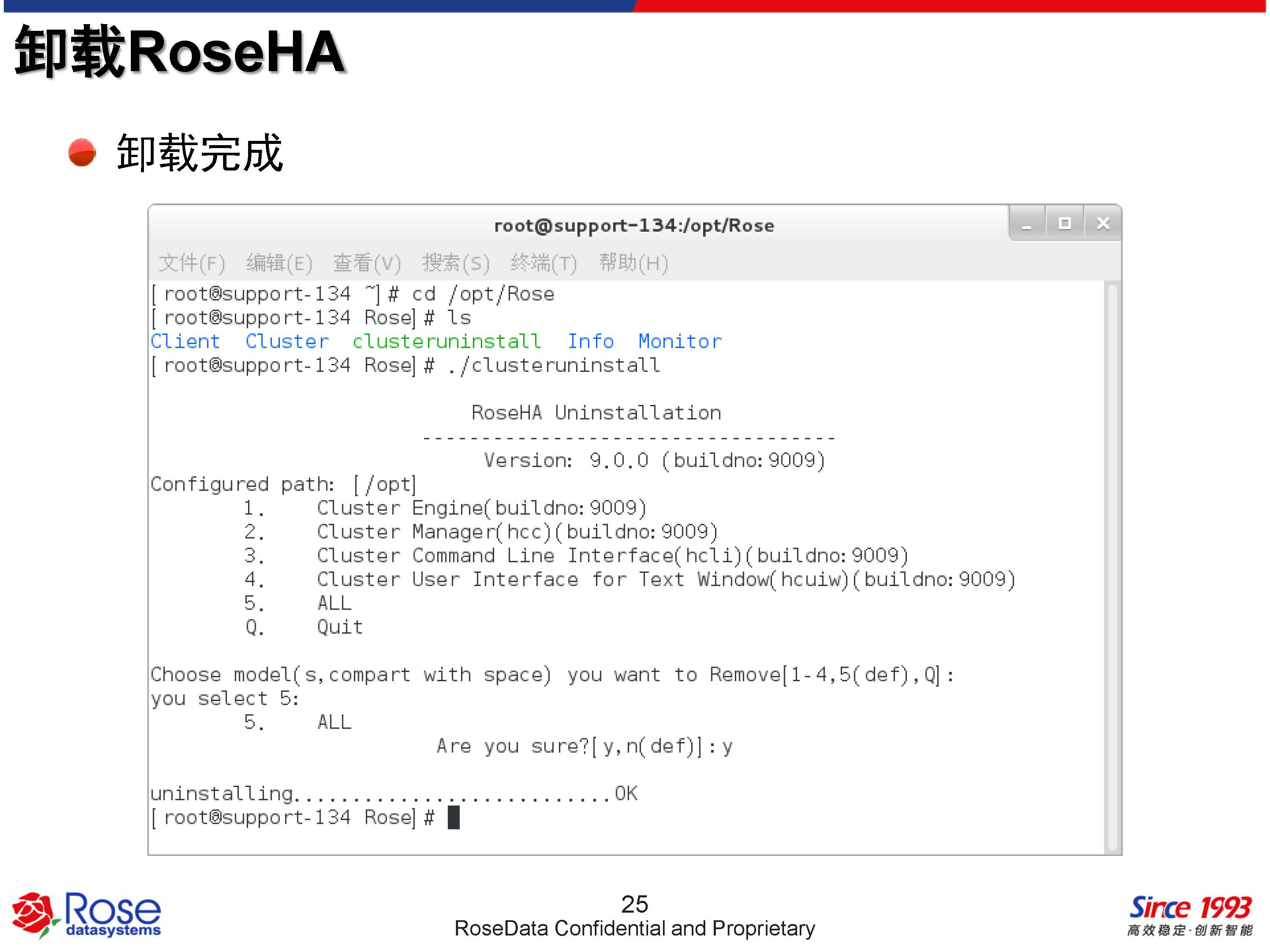This screenshot has height=952, width=1270.
Task: Click the red bullet beside 卸载完成
Action: pos(82,153)
